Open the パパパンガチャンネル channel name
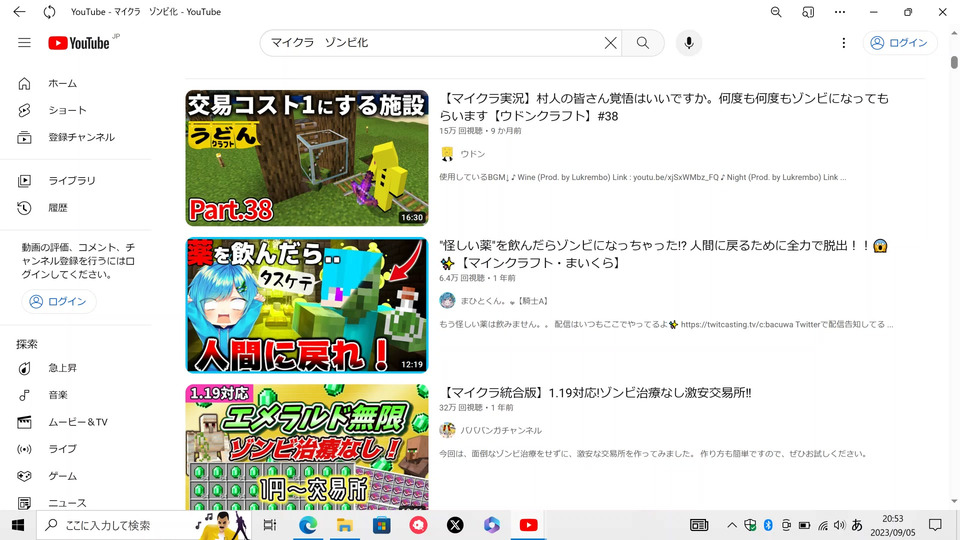 (501, 430)
